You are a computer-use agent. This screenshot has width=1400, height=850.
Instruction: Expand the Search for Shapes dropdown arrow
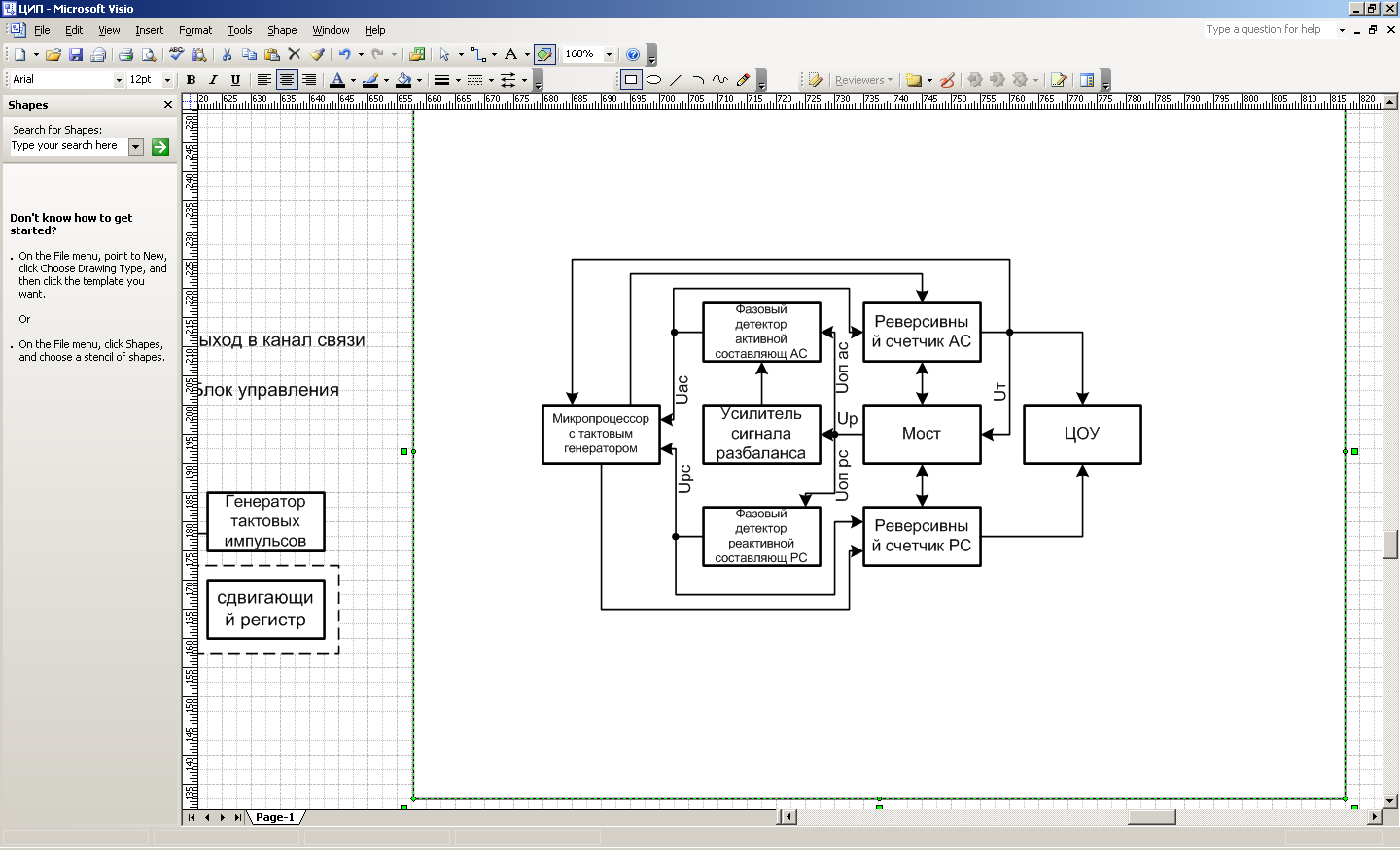tap(136, 146)
